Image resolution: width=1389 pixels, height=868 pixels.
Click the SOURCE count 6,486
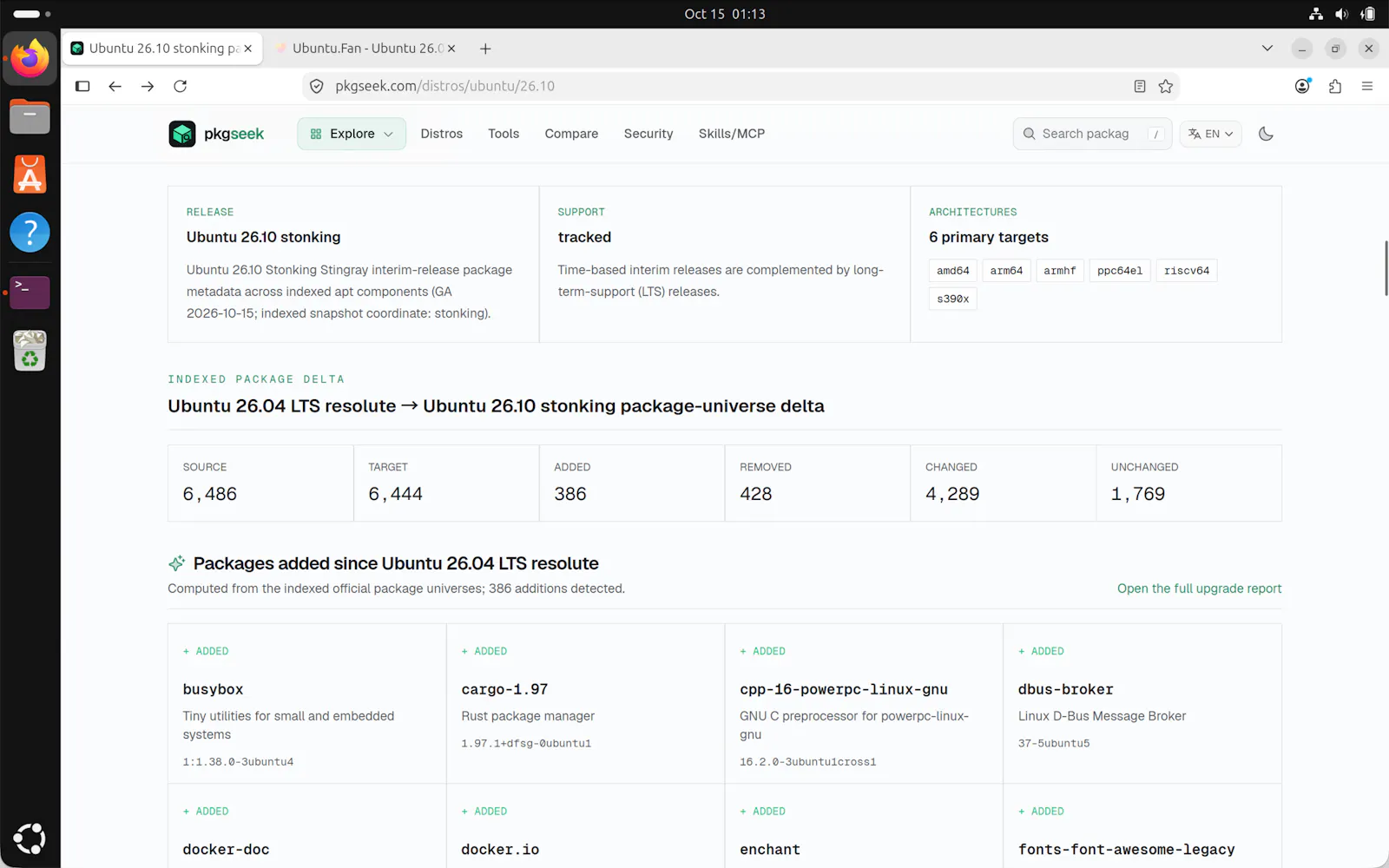pyautogui.click(x=210, y=494)
